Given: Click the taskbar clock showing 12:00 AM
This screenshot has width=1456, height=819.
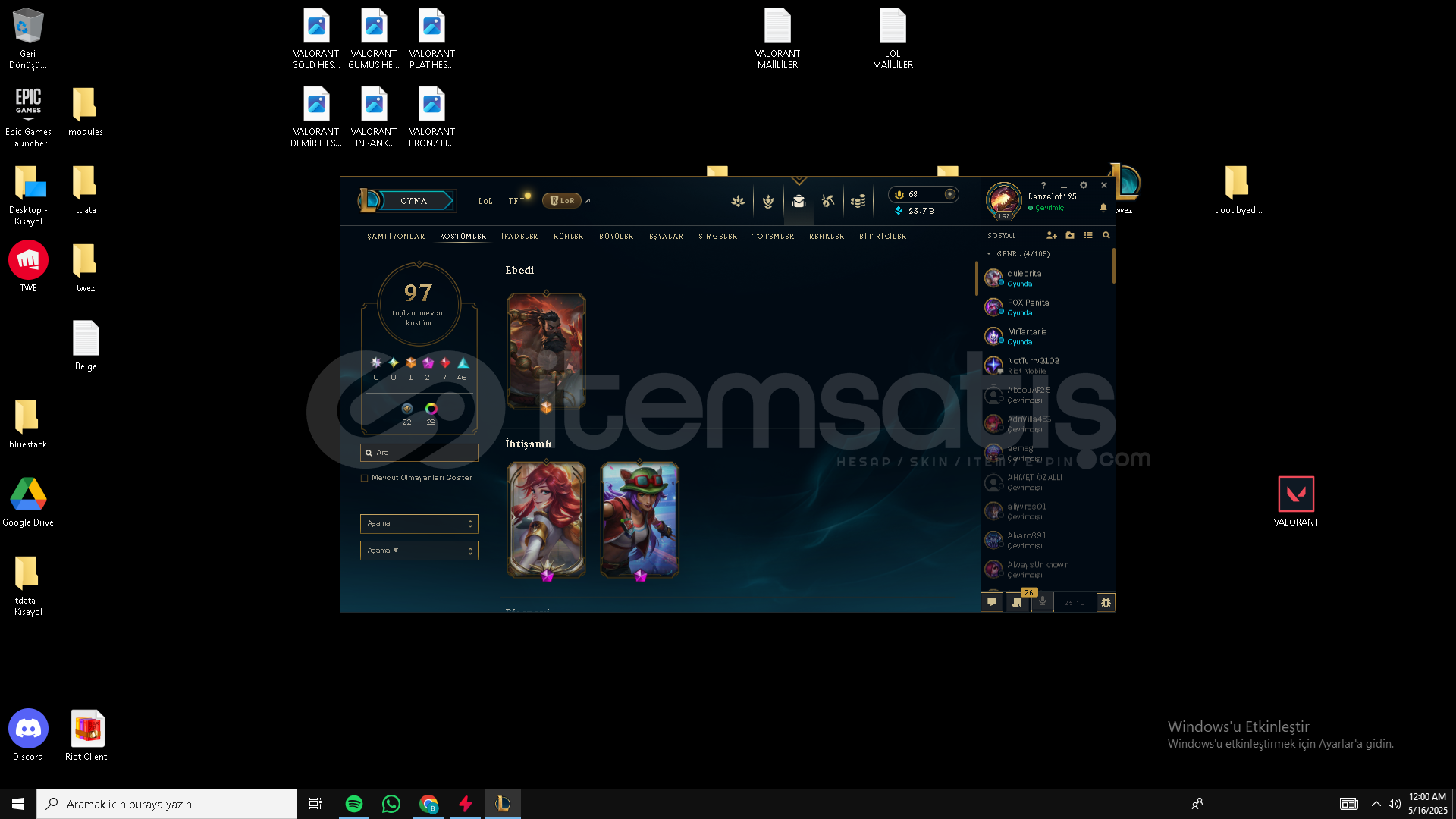Looking at the screenshot, I should [x=1427, y=804].
